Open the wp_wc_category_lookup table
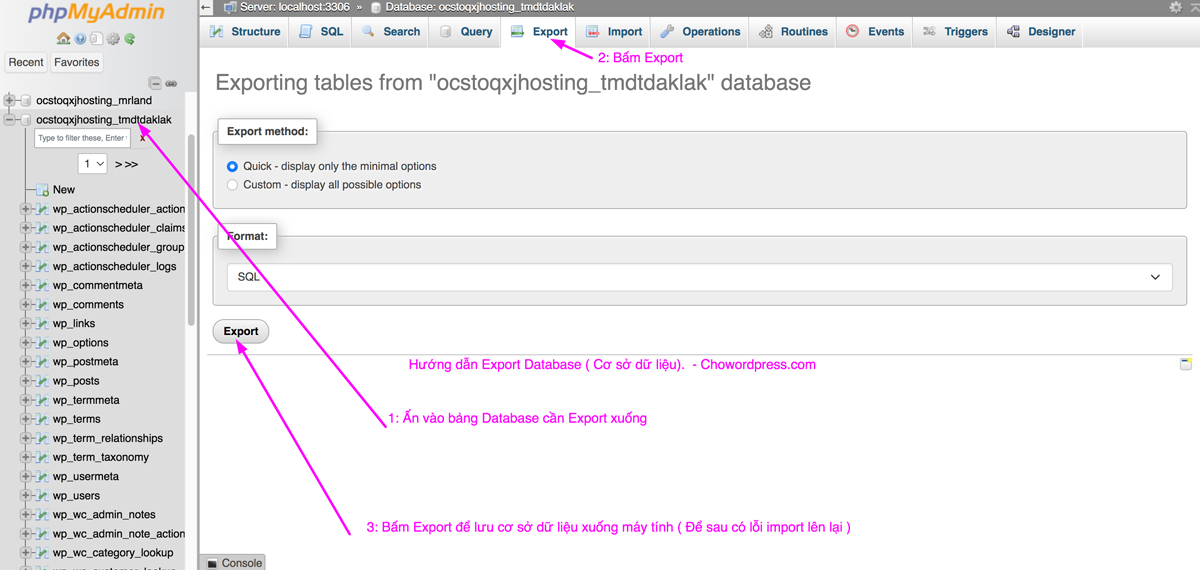1200x570 pixels. coord(113,553)
